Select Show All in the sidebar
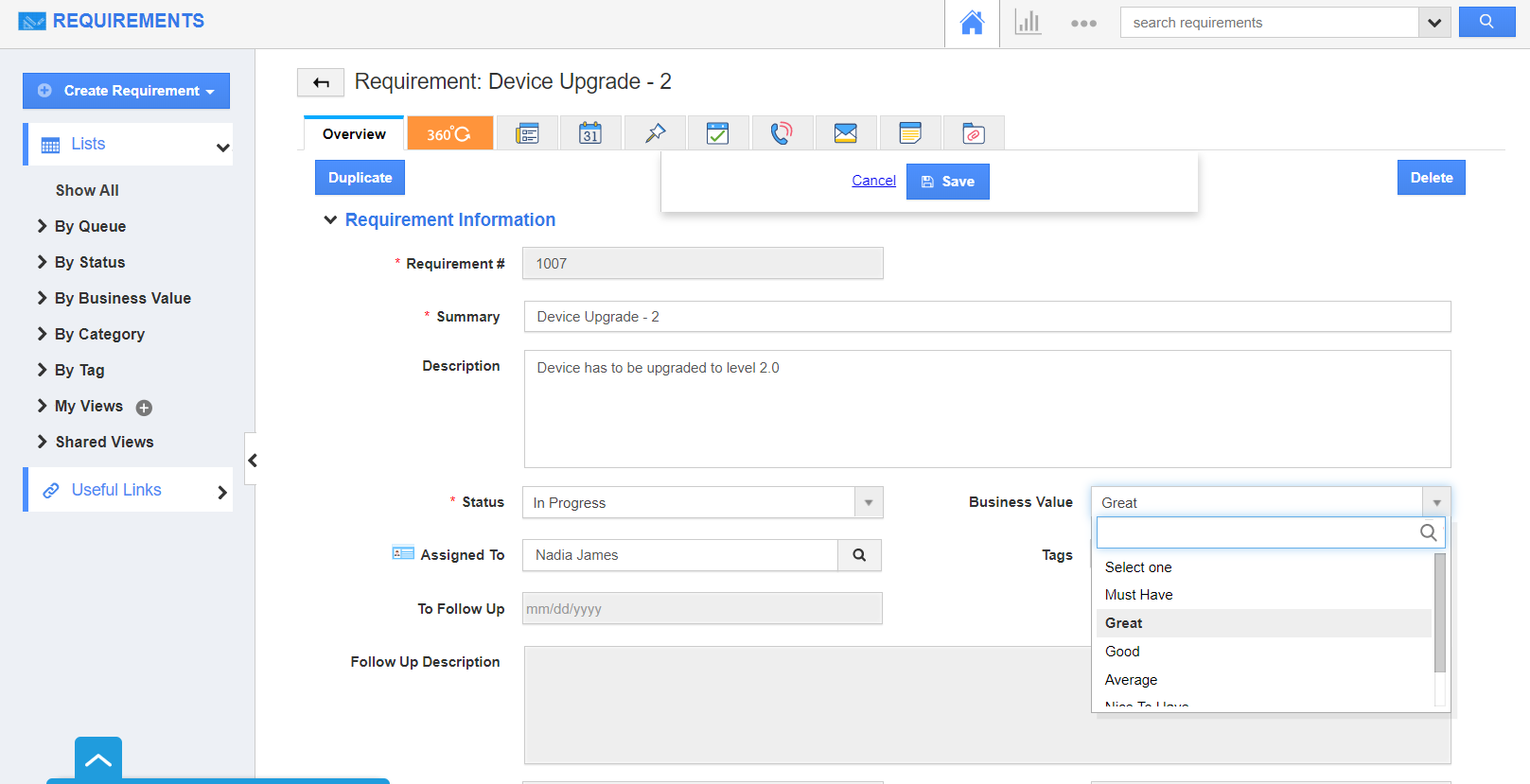This screenshot has width=1530, height=784. click(x=87, y=190)
